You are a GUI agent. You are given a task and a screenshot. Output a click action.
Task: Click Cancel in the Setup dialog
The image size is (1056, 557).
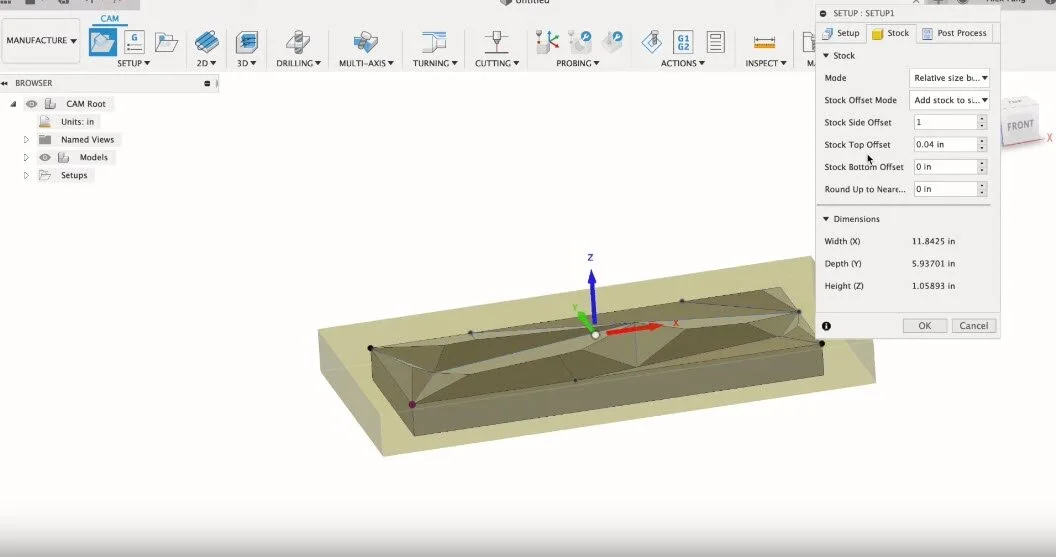pos(974,326)
